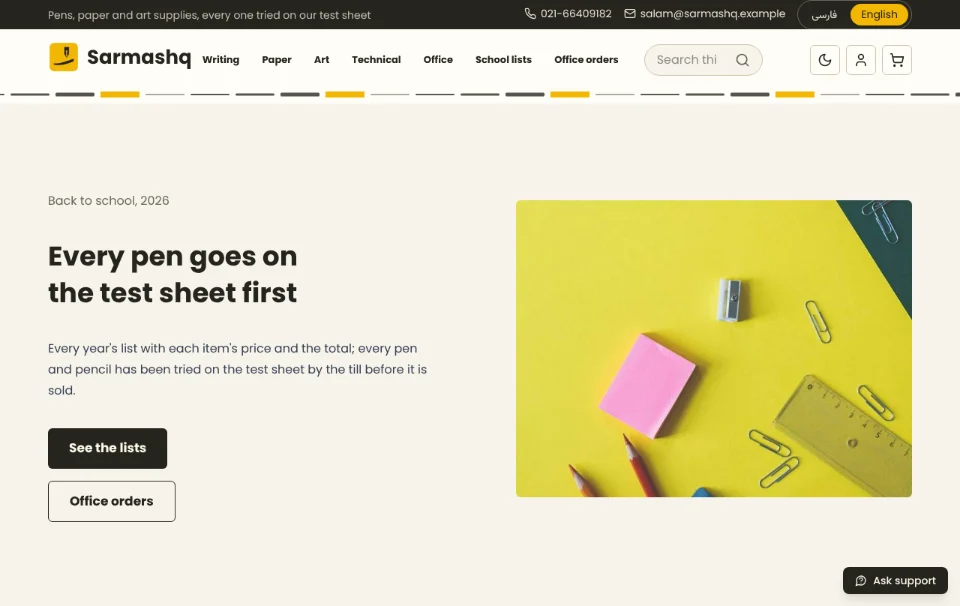Screen dimensions: 960x606
Task: Click the stationery hero image
Action: 714,348
